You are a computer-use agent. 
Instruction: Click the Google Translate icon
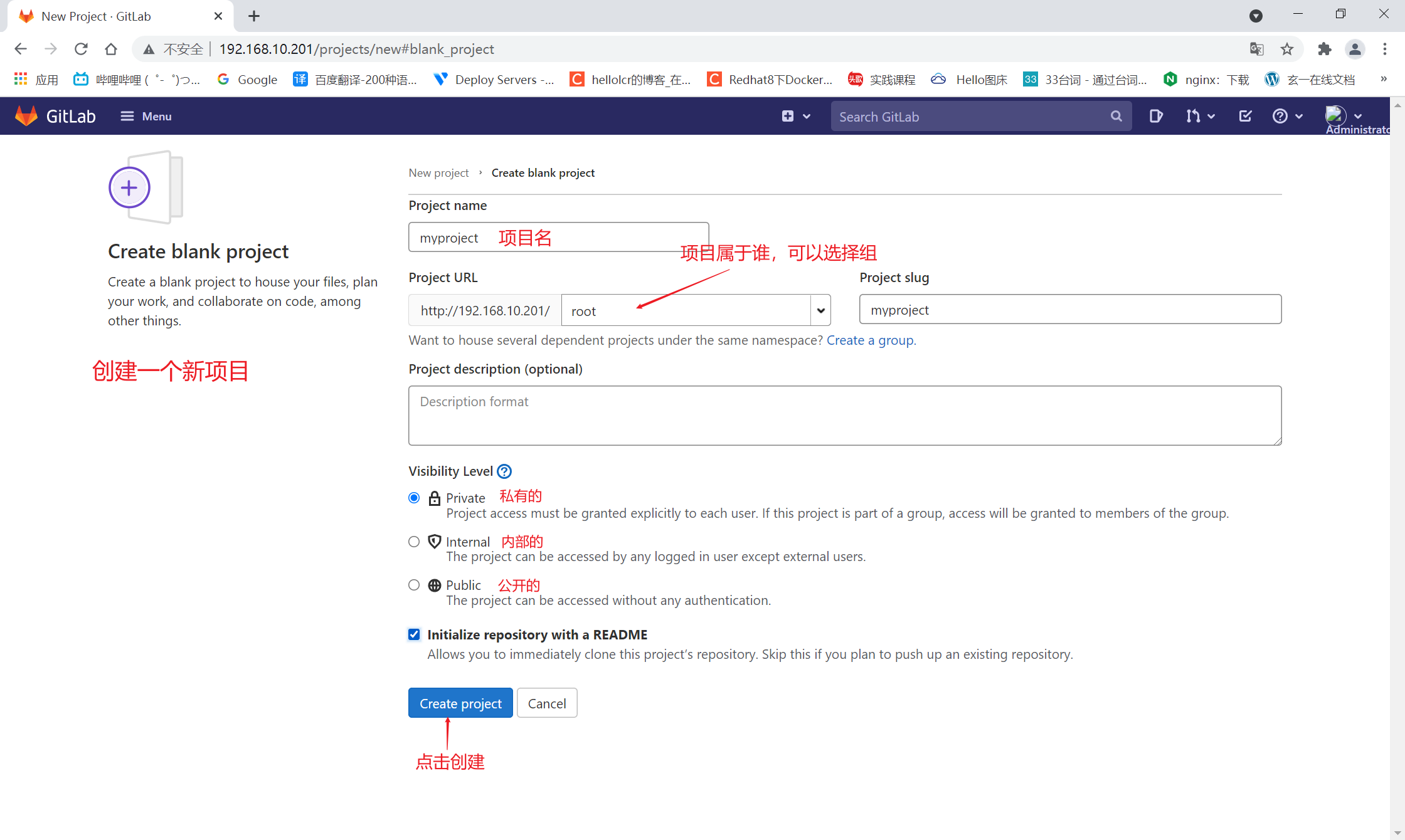(x=1256, y=49)
